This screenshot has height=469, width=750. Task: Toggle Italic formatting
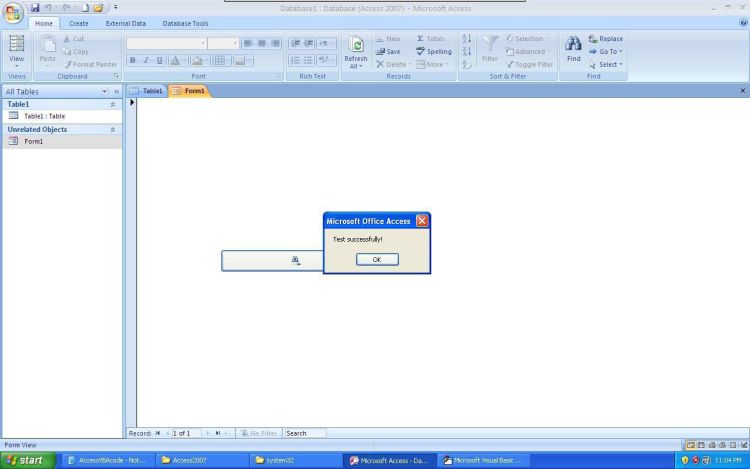click(x=146, y=60)
